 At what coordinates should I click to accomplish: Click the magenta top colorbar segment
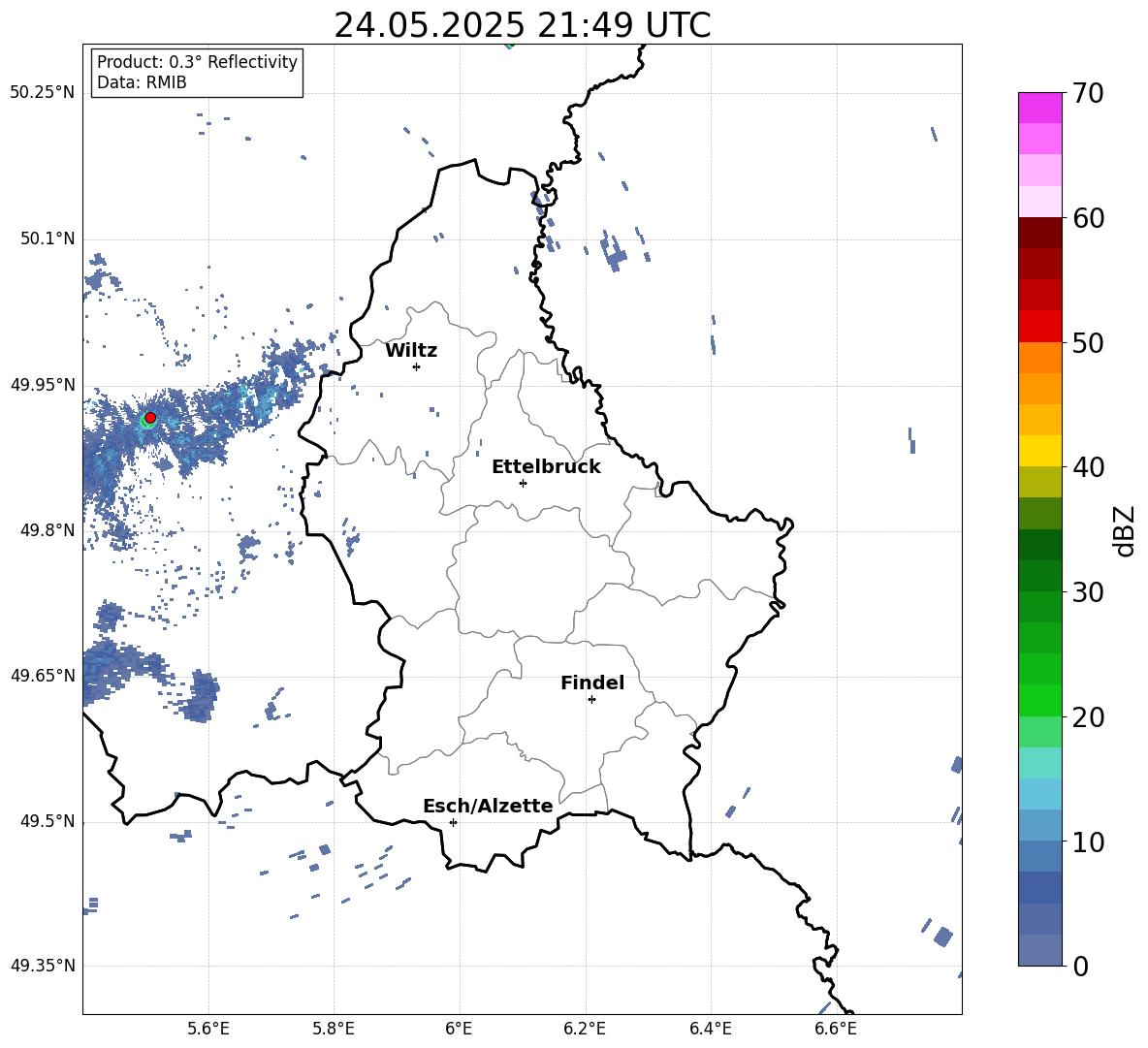coord(1039,108)
